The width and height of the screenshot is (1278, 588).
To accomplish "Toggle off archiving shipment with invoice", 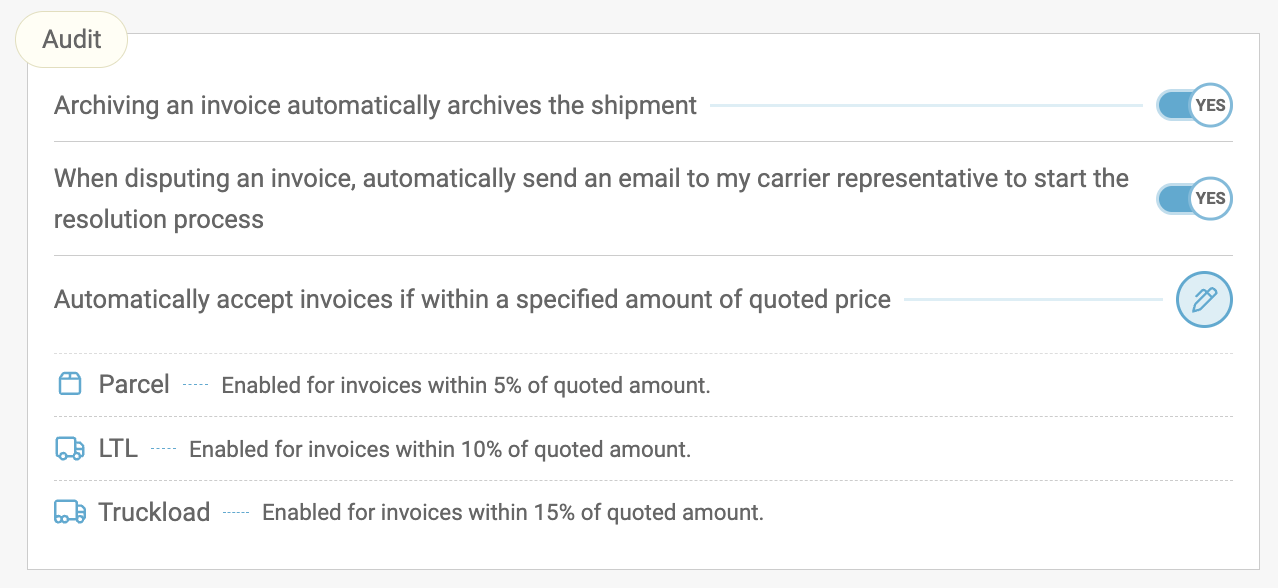I will click(x=1194, y=105).
